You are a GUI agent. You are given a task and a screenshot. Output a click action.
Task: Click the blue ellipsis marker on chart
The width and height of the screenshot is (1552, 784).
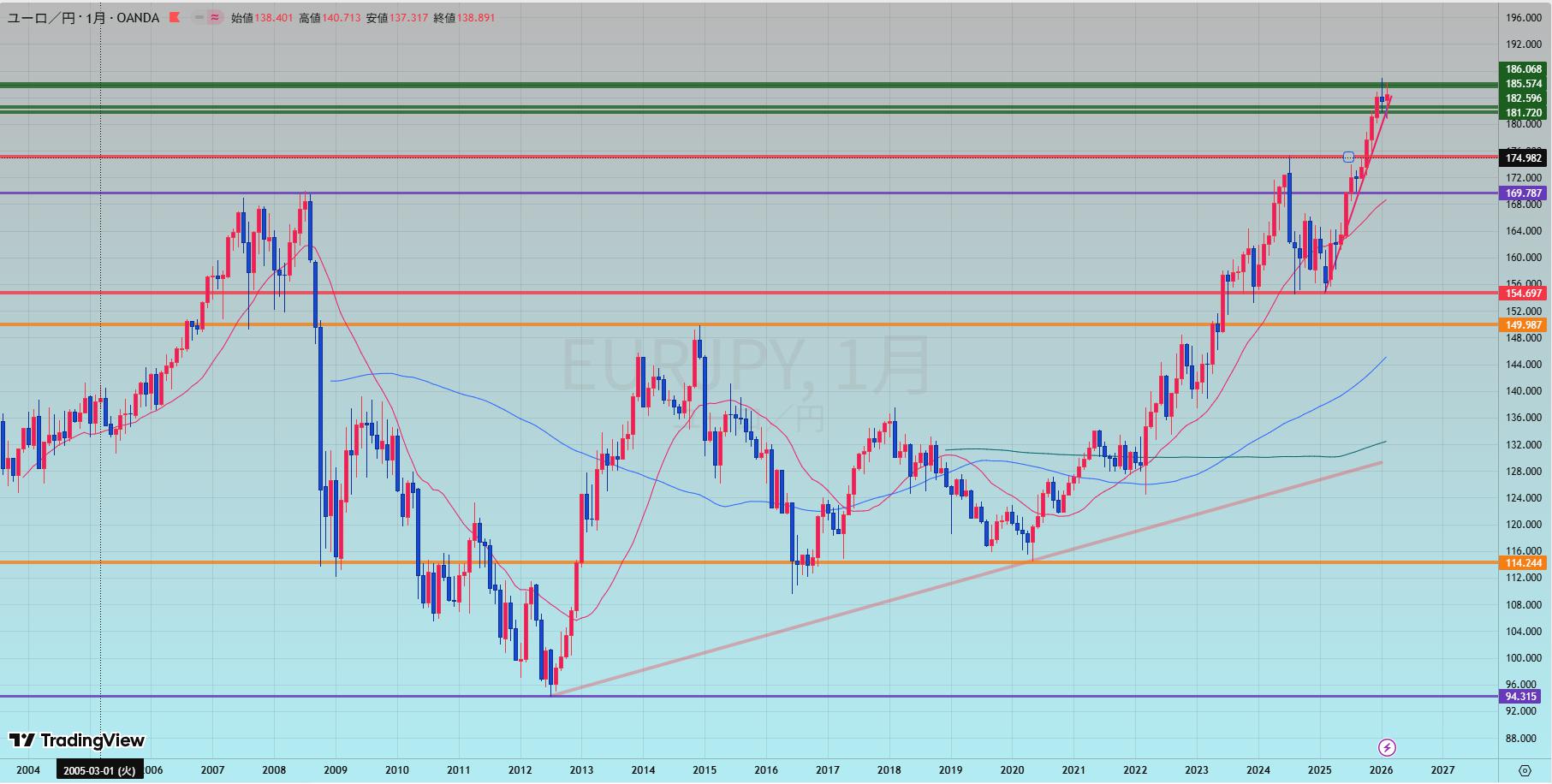tap(1348, 157)
